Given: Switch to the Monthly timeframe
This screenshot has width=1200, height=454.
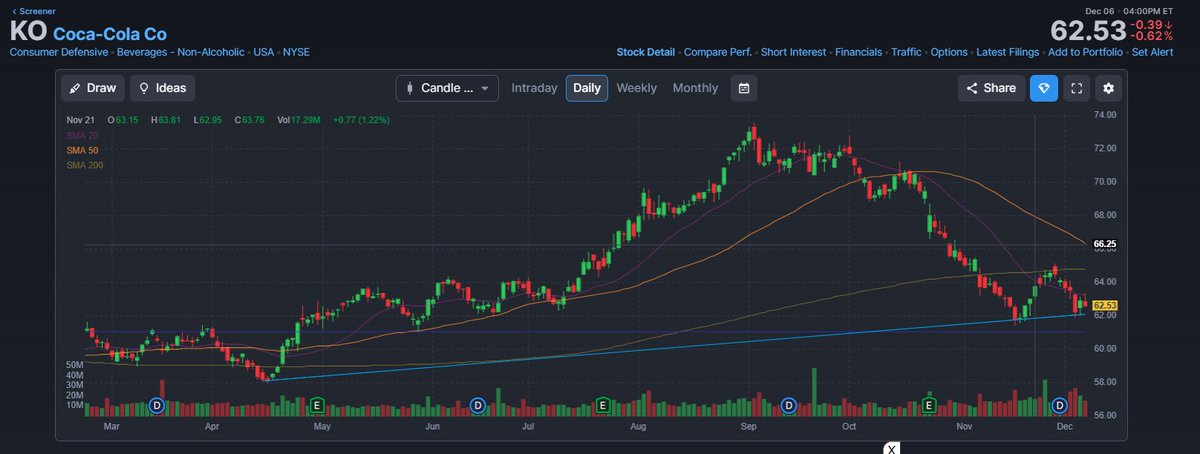Looking at the screenshot, I should [x=695, y=88].
